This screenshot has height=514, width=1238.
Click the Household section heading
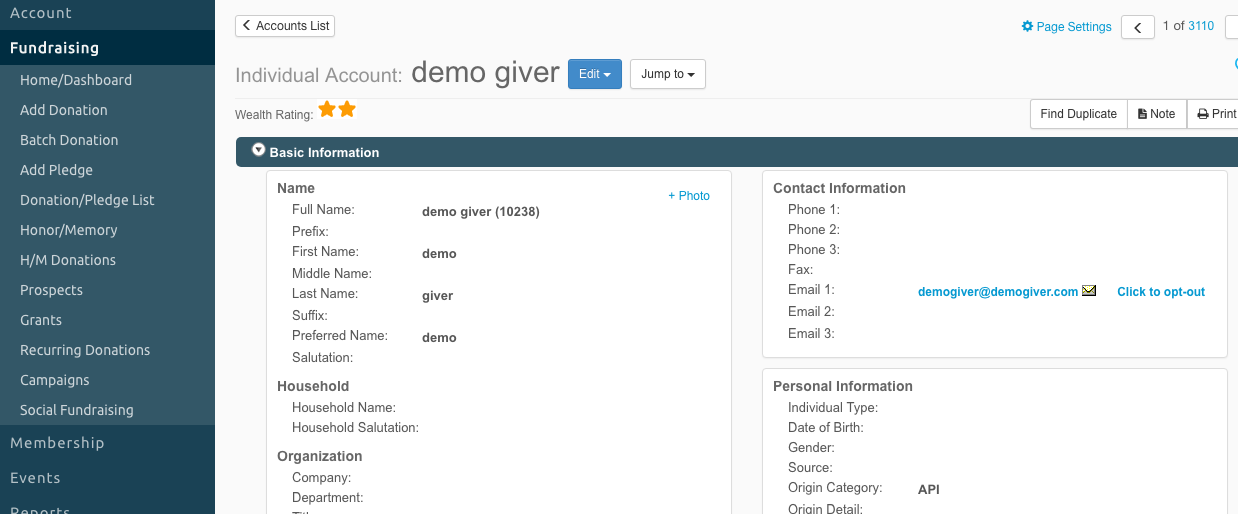[313, 386]
